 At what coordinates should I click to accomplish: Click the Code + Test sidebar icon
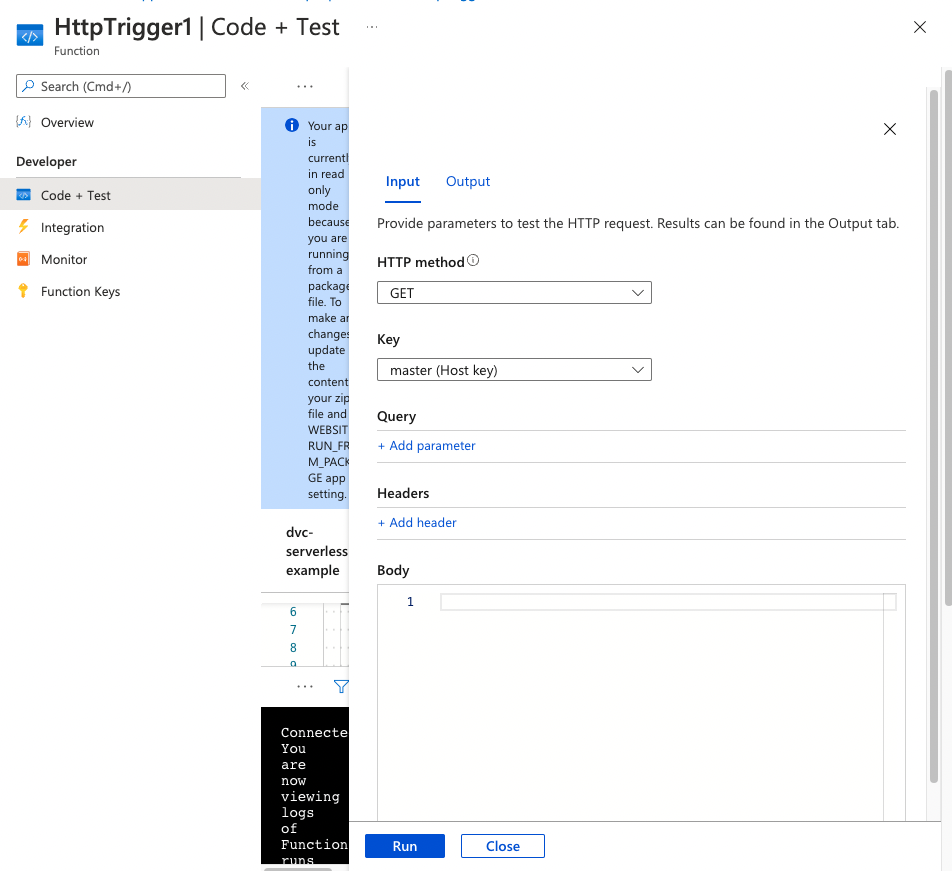coord(24,195)
